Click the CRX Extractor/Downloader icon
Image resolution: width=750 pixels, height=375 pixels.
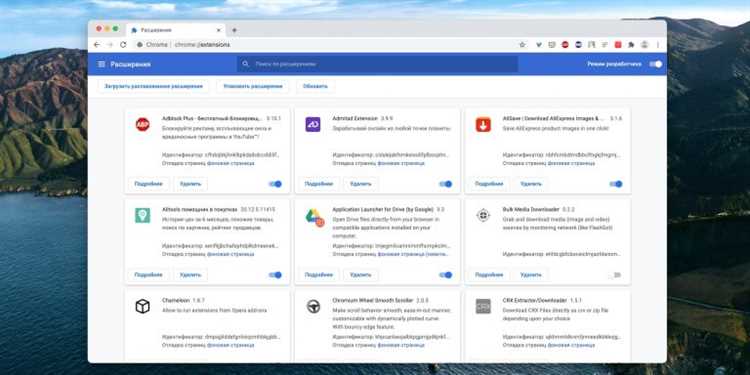coord(483,306)
